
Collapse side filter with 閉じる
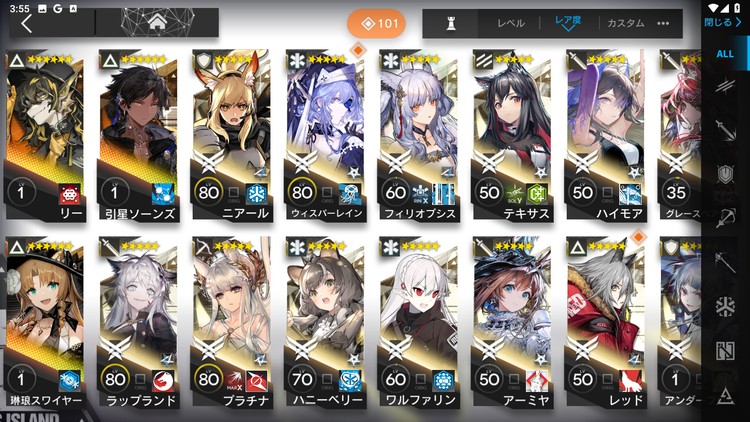(722, 22)
